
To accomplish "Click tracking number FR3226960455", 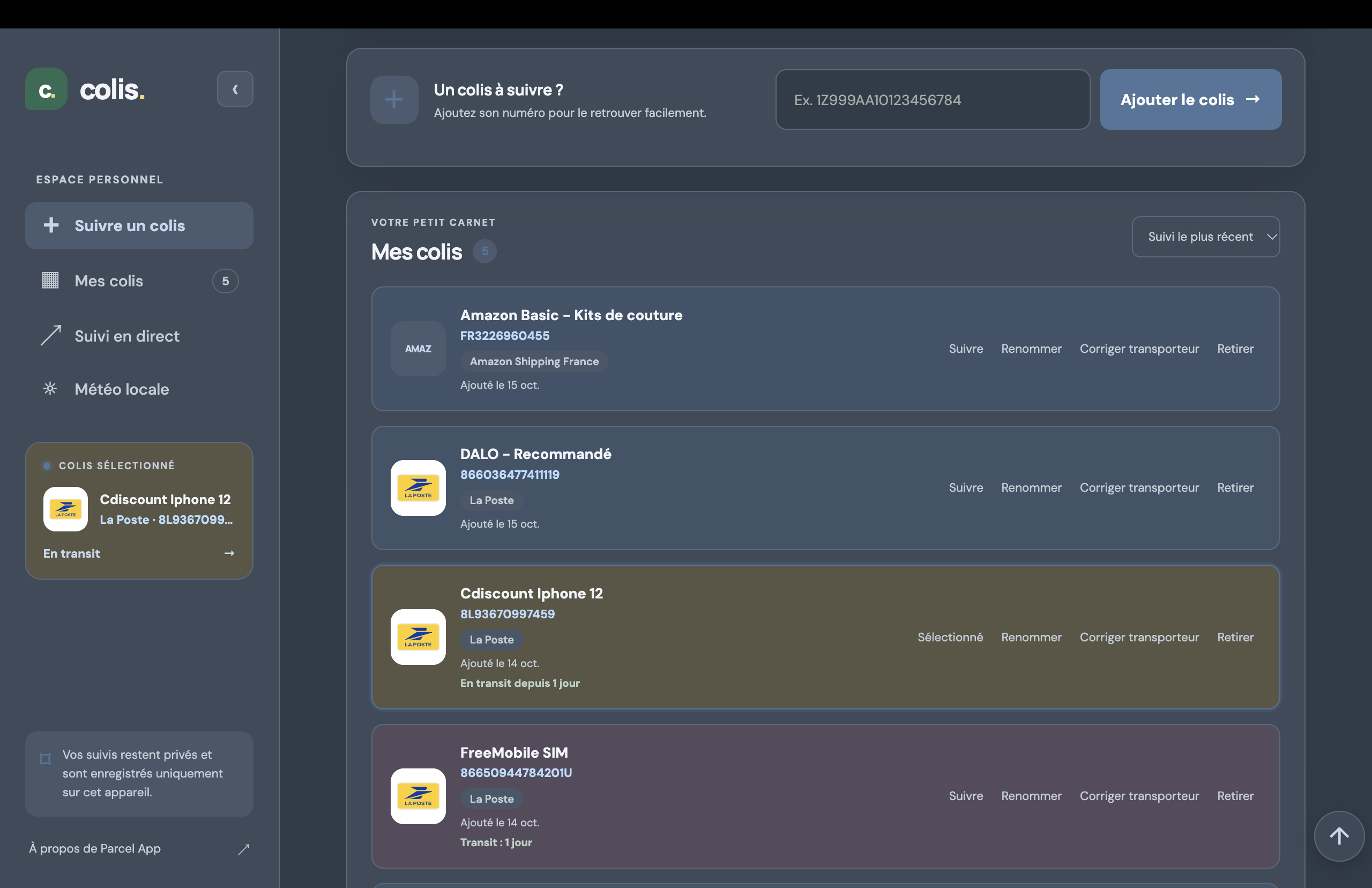I will [x=505, y=336].
